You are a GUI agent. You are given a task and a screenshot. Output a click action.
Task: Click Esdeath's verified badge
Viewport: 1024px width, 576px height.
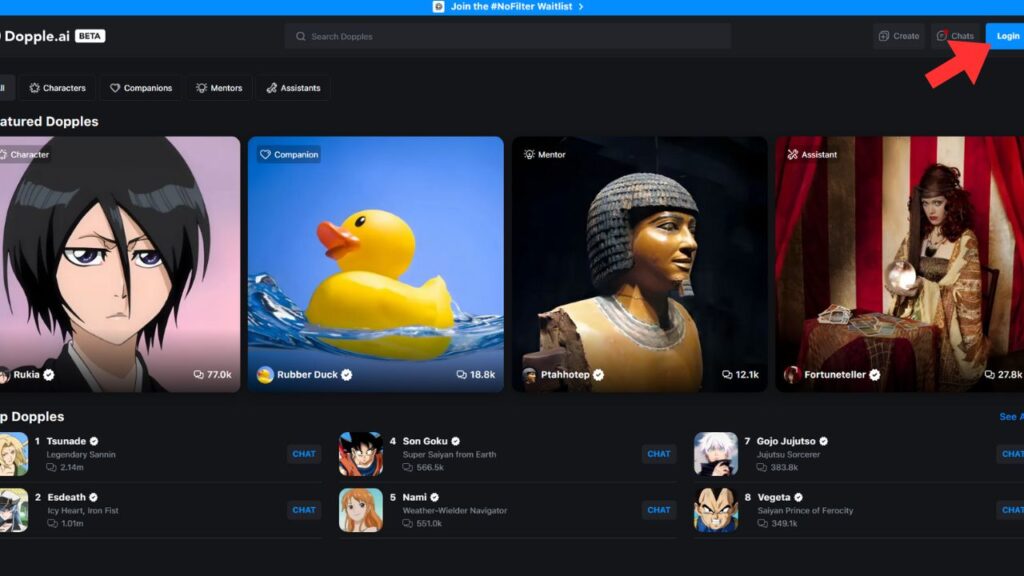(93, 498)
